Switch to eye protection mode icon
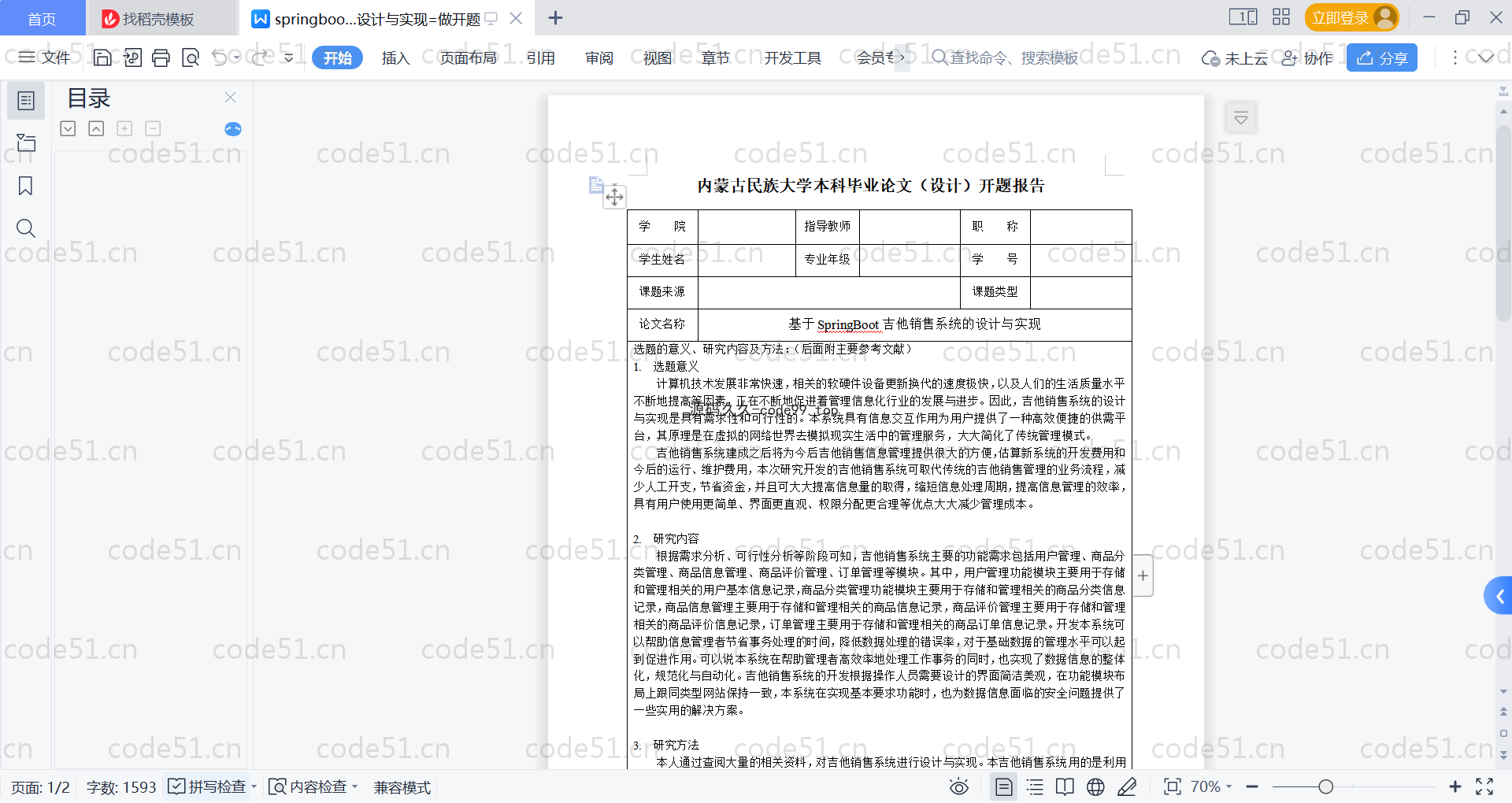 [959, 786]
